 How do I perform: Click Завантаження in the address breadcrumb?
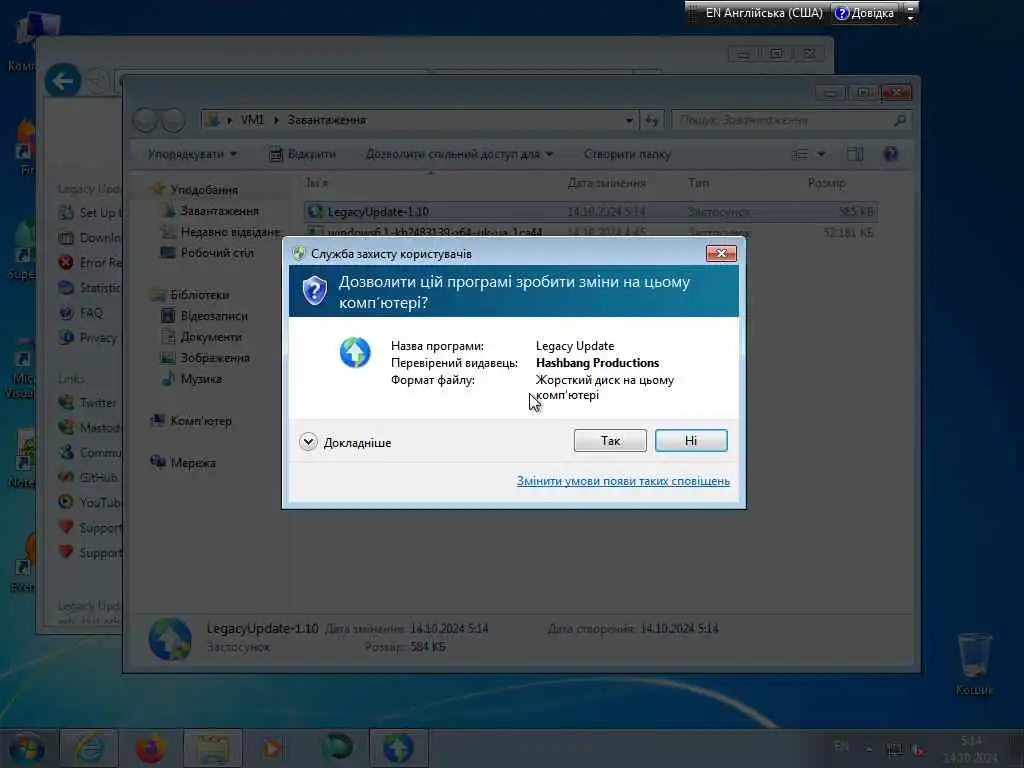pos(327,120)
